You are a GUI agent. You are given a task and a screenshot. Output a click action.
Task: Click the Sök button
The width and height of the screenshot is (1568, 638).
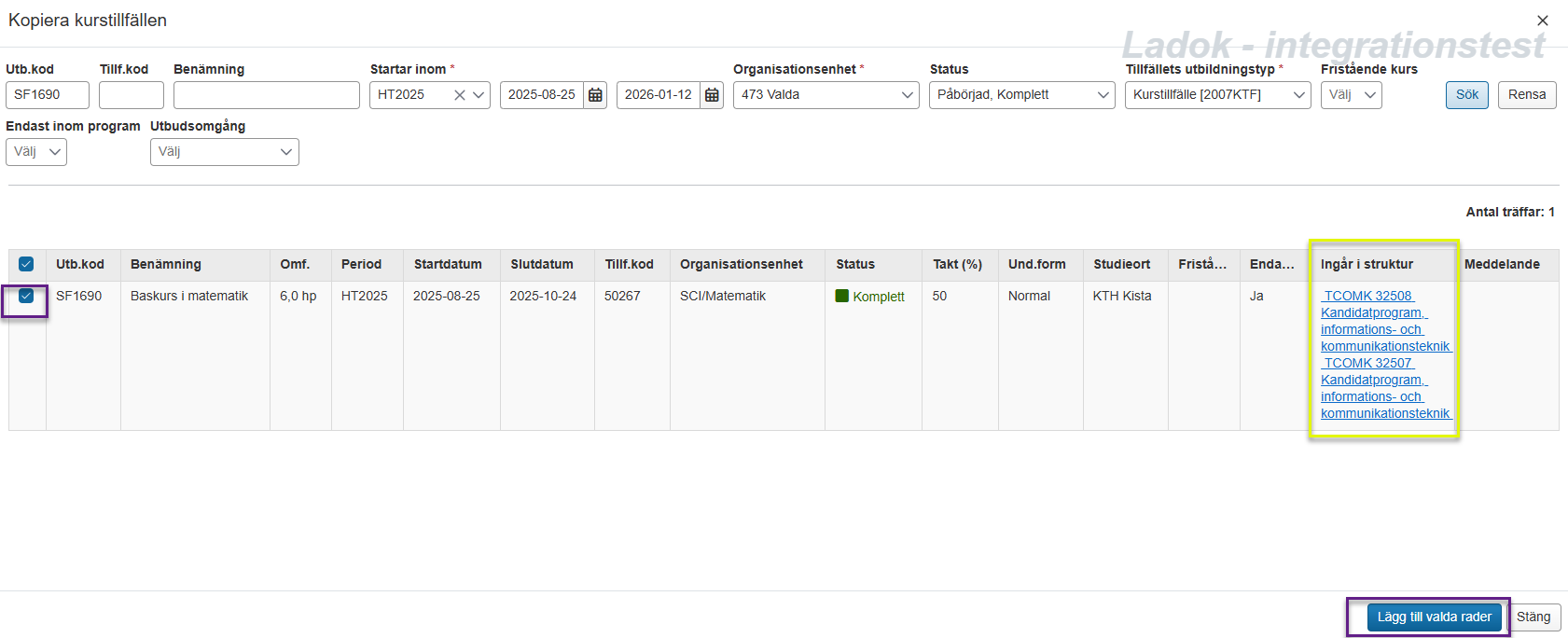(1466, 95)
